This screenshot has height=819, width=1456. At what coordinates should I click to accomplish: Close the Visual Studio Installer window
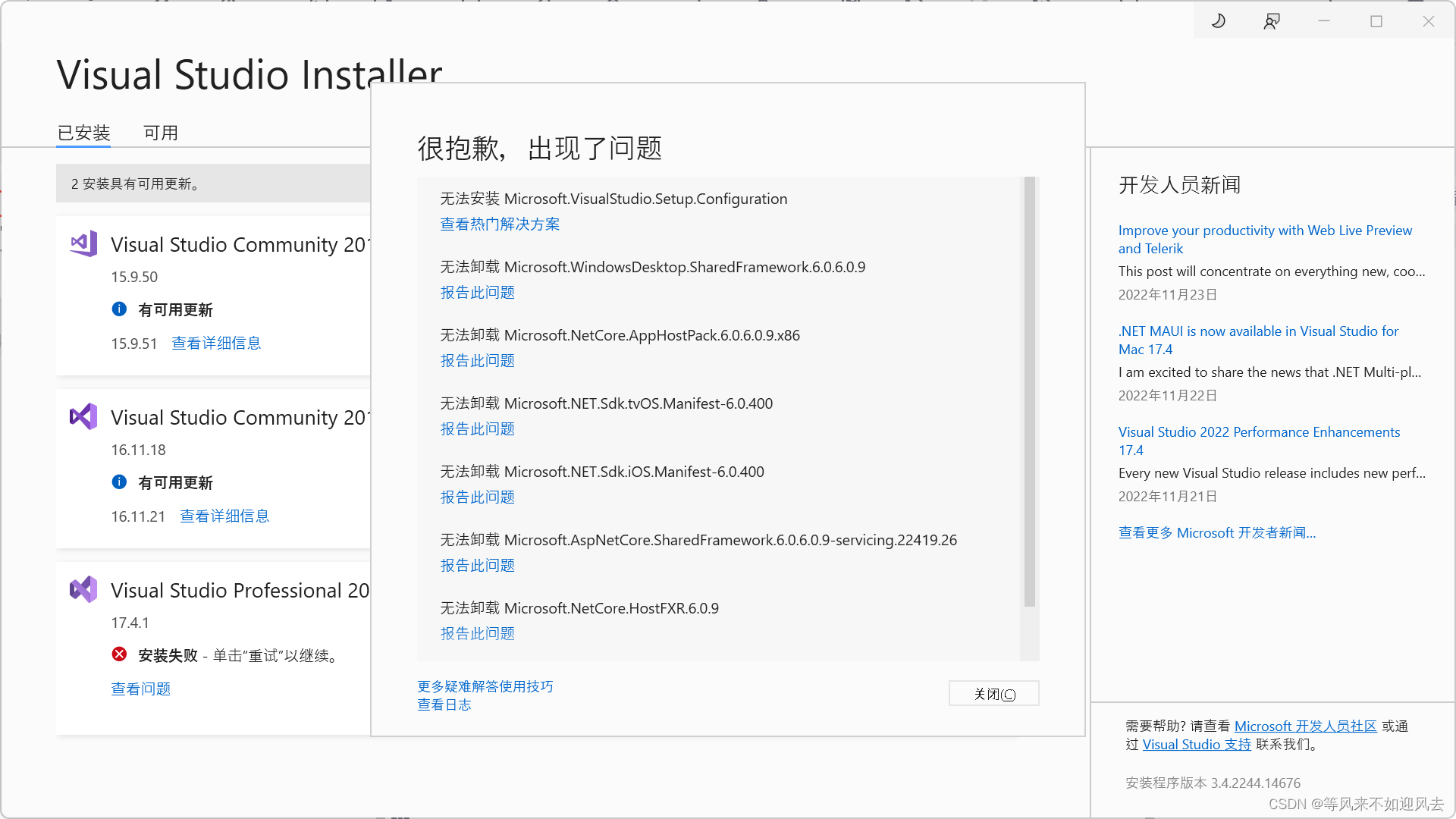tap(1429, 21)
